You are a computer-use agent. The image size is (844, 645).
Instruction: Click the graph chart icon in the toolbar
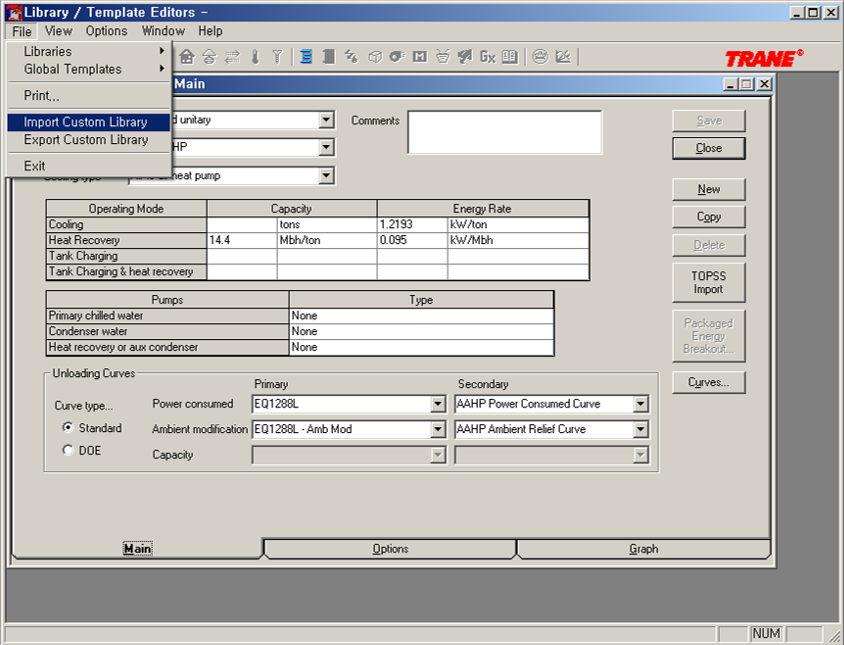(x=563, y=57)
